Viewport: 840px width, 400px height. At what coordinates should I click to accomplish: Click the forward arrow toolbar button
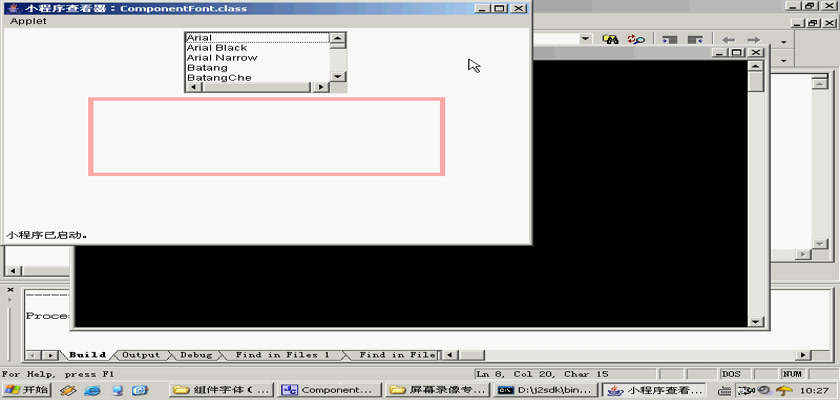click(x=754, y=40)
